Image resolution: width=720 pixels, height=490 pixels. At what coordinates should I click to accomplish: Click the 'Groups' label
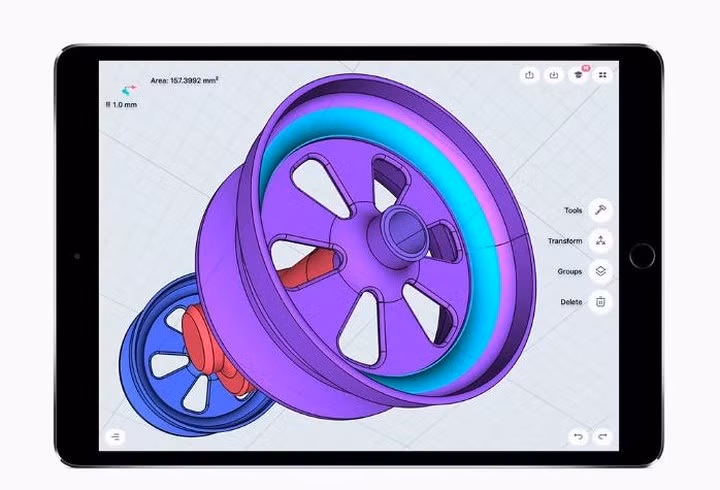570,272
